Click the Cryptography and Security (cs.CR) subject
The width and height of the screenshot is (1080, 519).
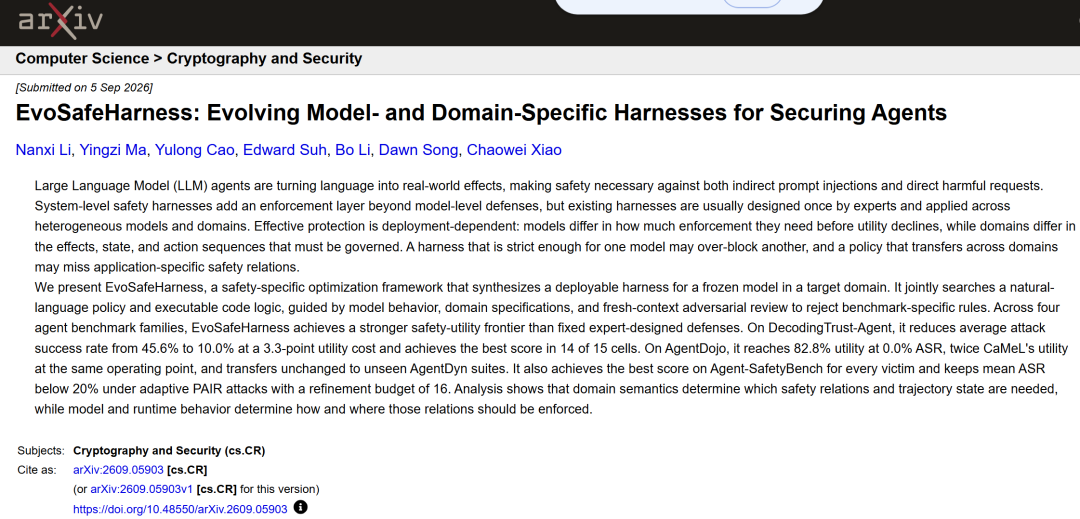click(169, 451)
